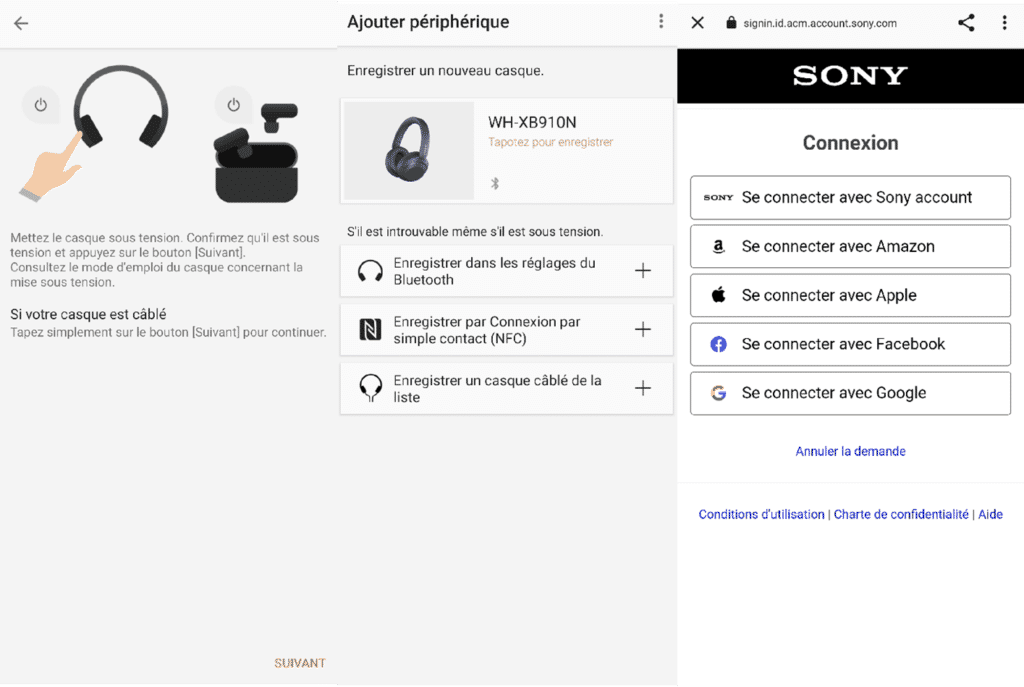
Task: Click 'Se connecter avec Amazon'
Action: coord(850,246)
